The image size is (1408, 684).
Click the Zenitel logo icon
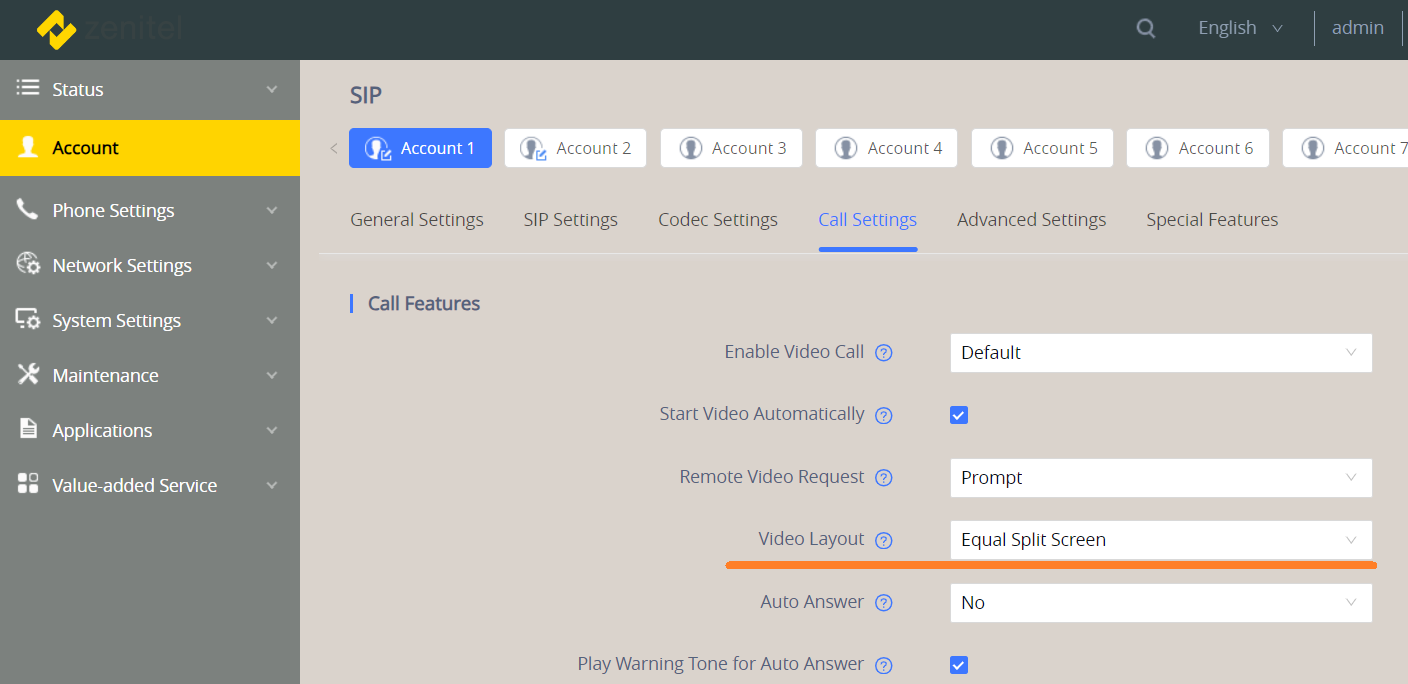tap(56, 30)
